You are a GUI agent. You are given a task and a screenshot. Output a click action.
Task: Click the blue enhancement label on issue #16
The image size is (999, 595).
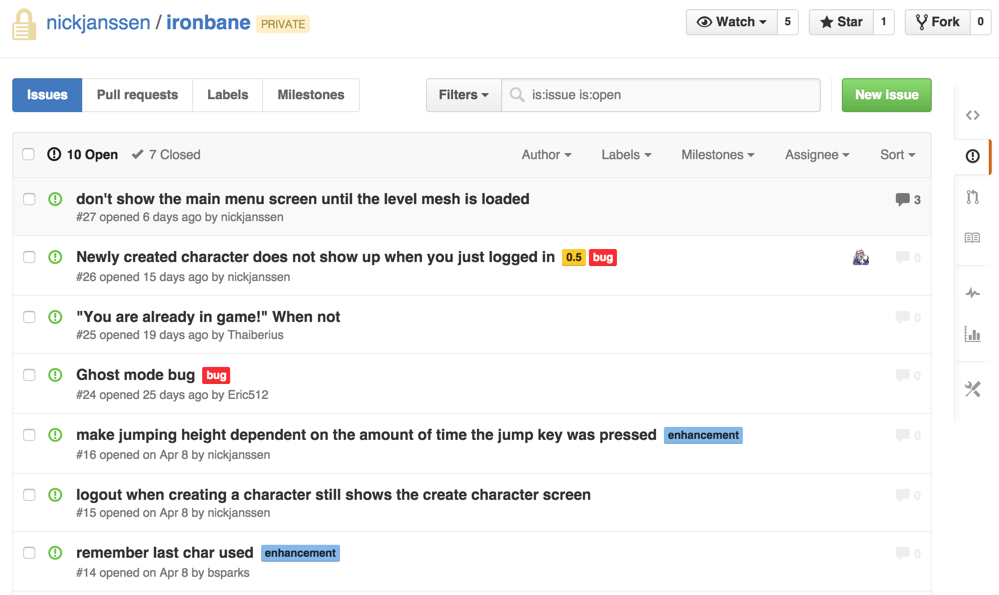pyautogui.click(x=703, y=435)
